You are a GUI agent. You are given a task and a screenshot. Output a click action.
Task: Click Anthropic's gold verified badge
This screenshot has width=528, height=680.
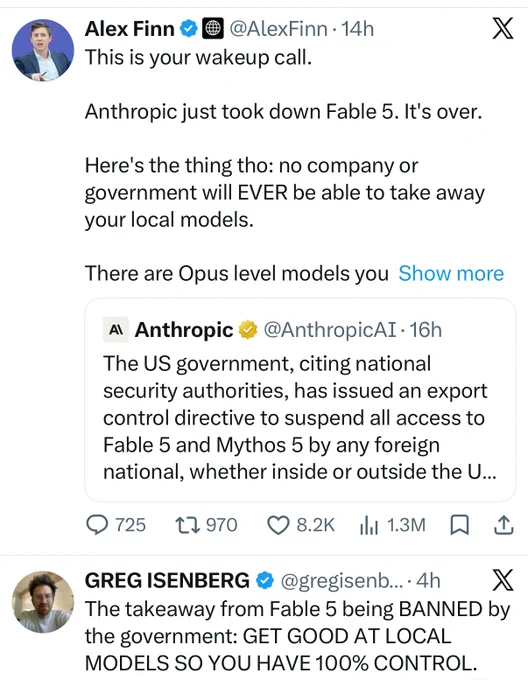(248, 330)
